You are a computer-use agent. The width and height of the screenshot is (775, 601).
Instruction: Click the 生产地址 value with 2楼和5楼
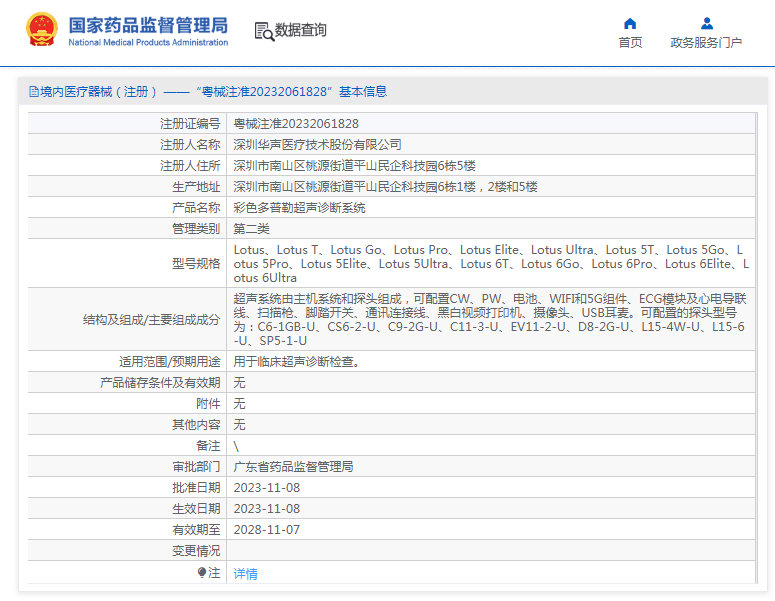(x=386, y=186)
